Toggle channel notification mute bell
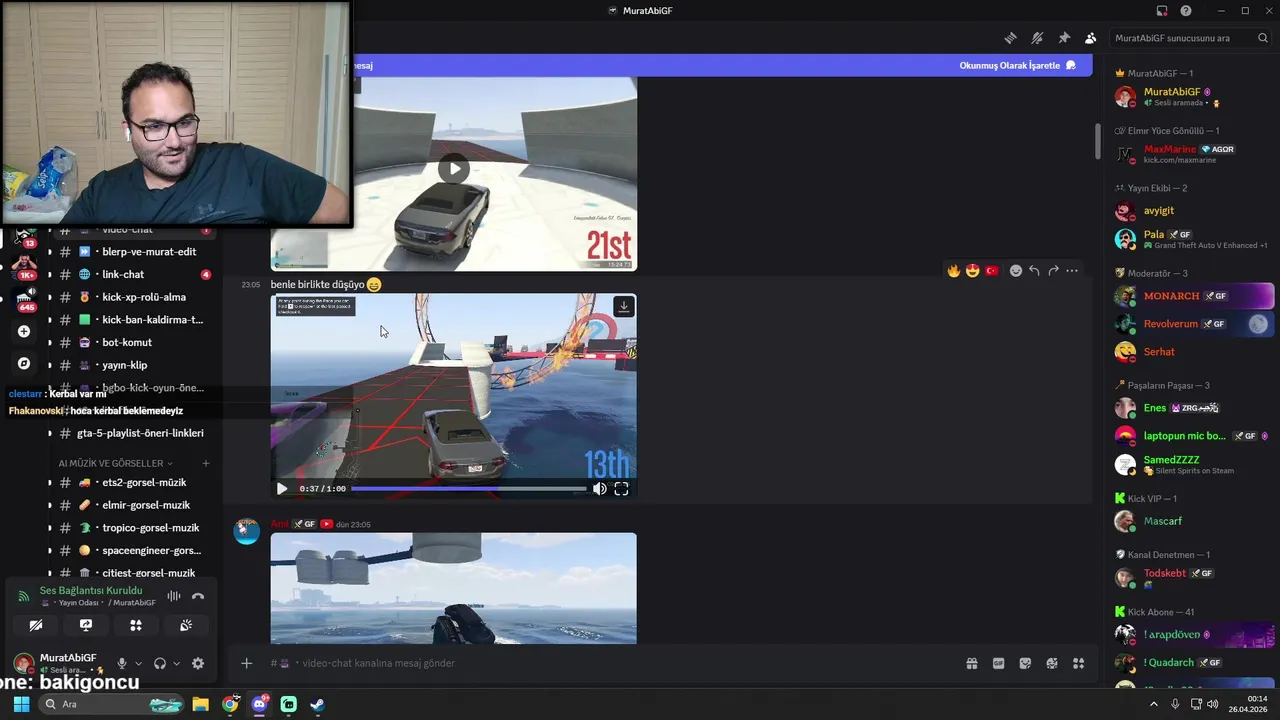1280x720 pixels. 1037,38
